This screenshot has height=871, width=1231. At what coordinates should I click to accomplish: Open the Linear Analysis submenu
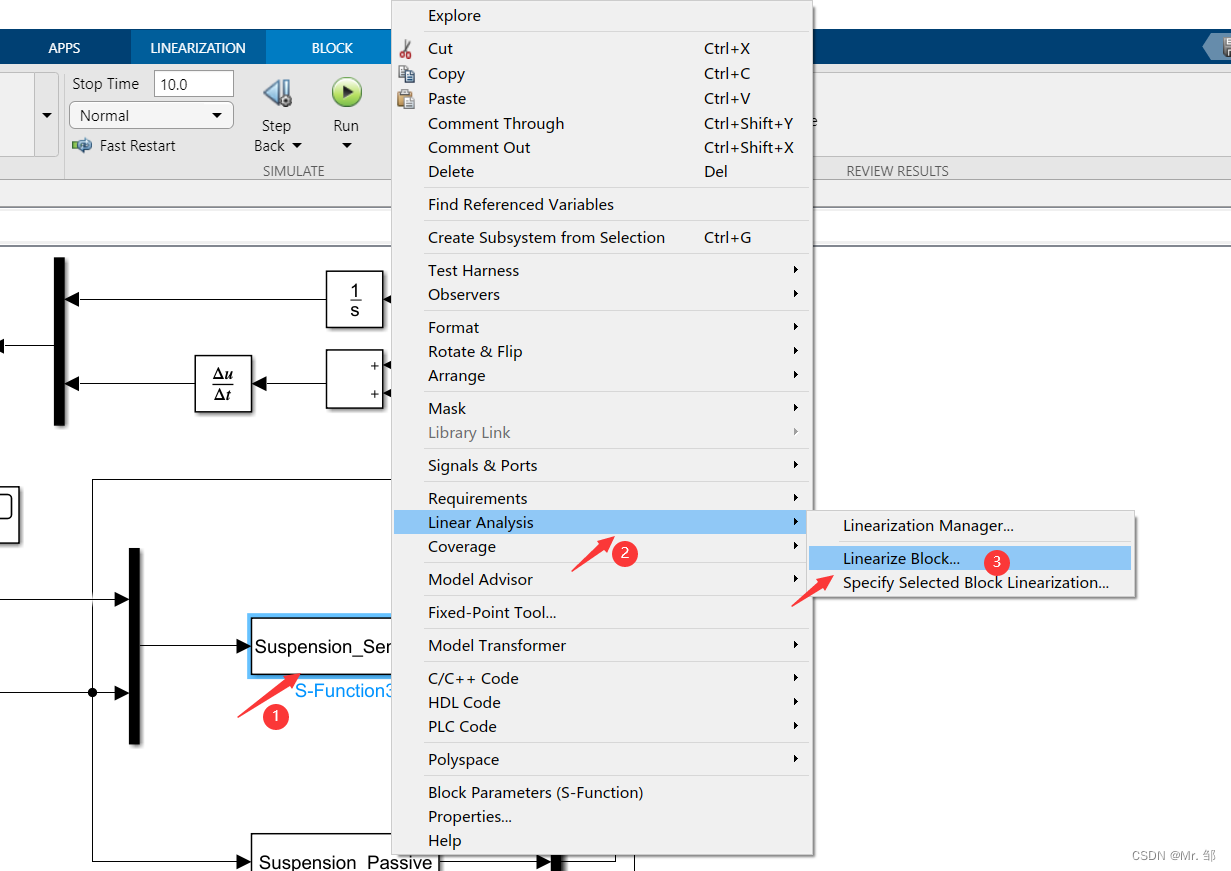(602, 522)
